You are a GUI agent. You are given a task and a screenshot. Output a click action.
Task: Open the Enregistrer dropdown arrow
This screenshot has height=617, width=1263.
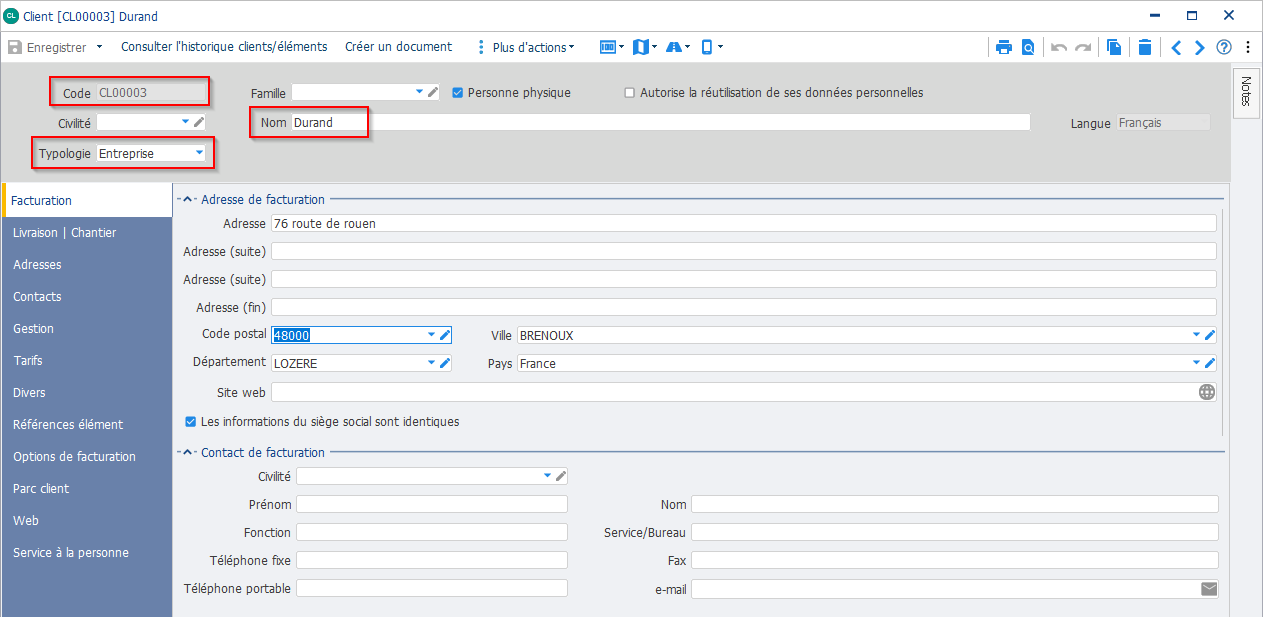tap(99, 47)
